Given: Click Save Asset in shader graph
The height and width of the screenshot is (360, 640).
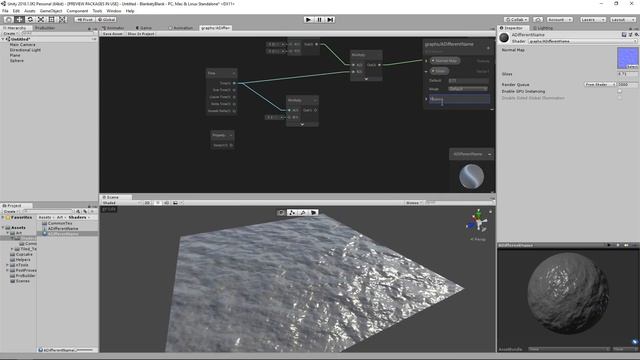Looking at the screenshot, I should coord(113,34).
